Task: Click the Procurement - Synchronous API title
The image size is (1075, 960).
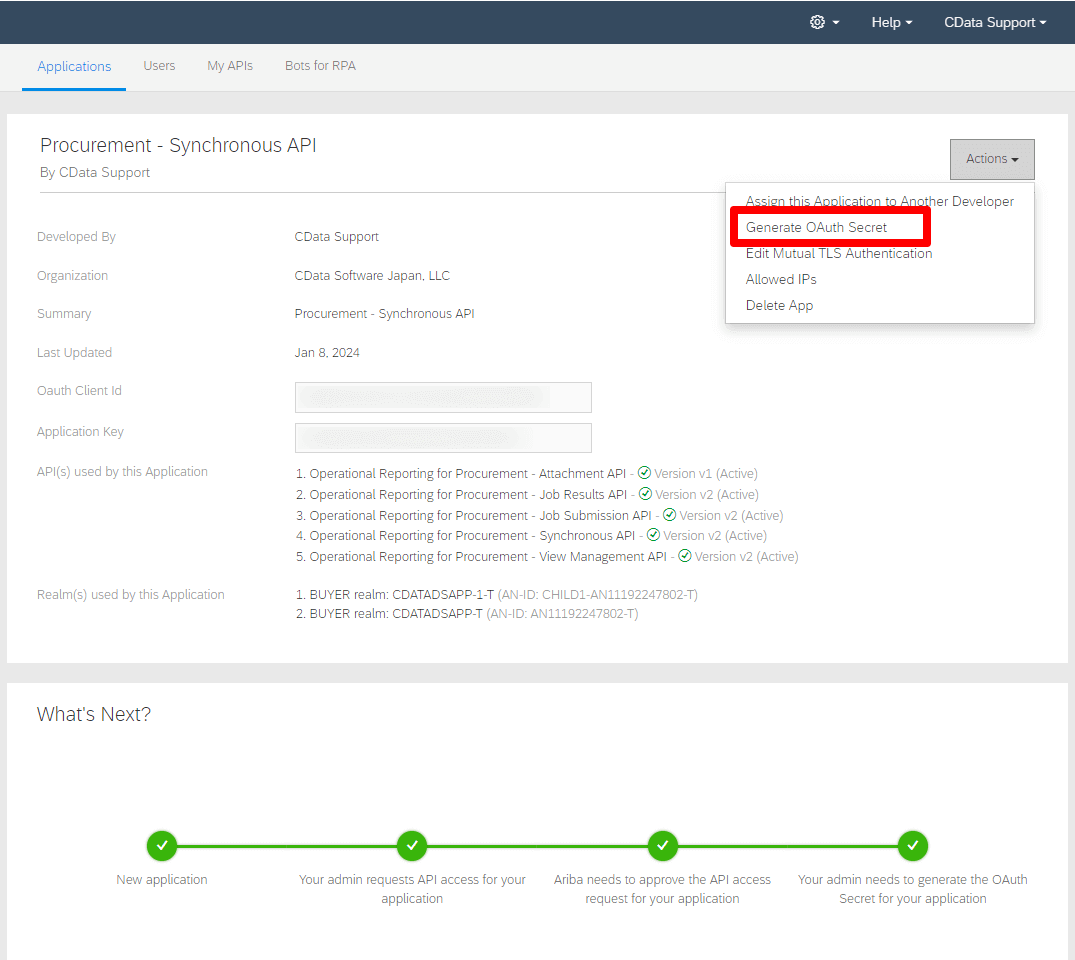Action: click(178, 145)
